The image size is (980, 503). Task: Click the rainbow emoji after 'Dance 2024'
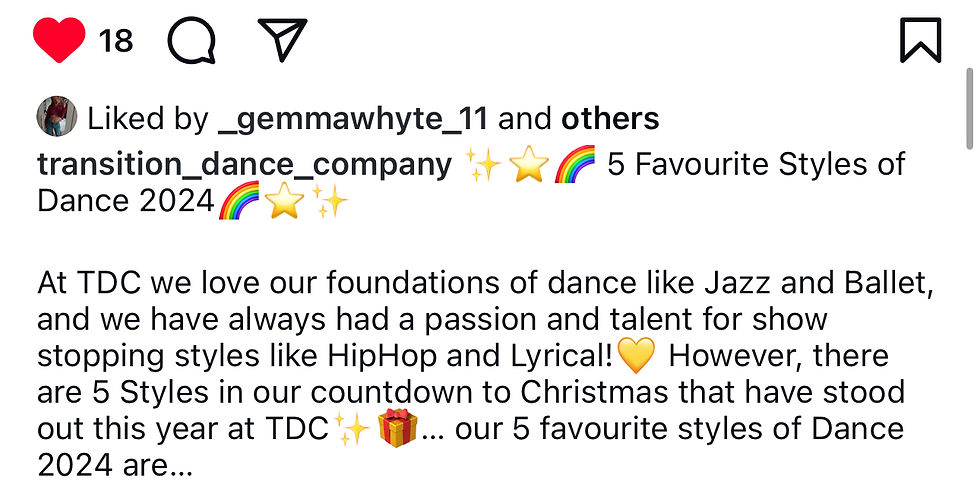239,201
